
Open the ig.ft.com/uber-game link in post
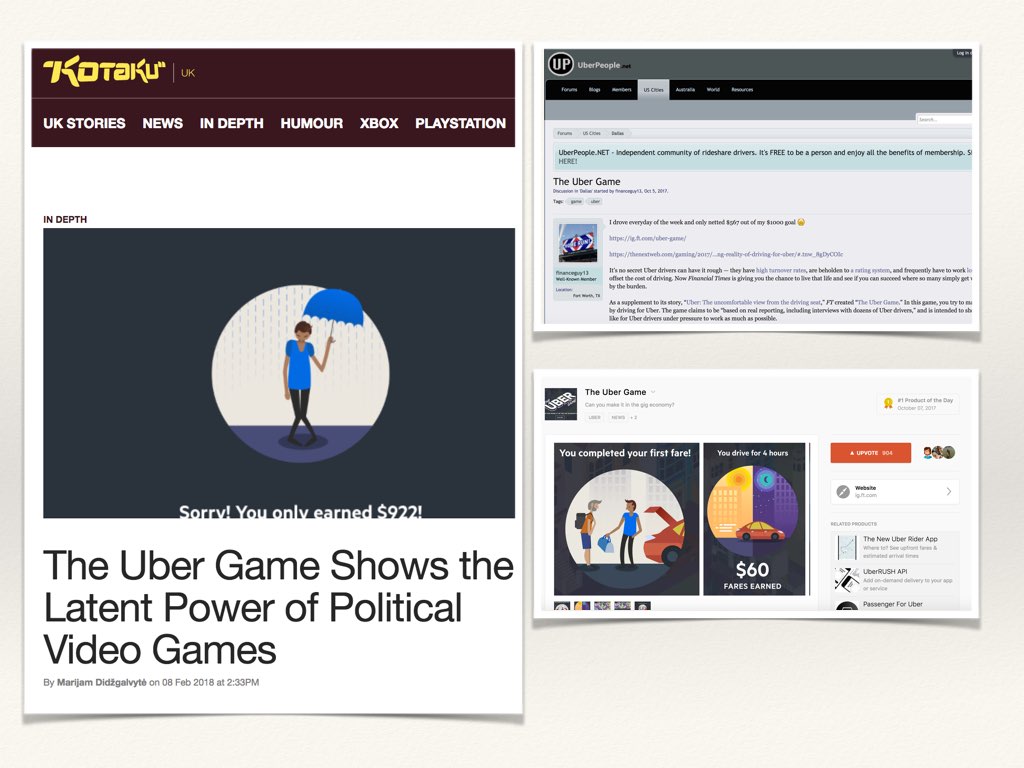pyautogui.click(x=647, y=238)
